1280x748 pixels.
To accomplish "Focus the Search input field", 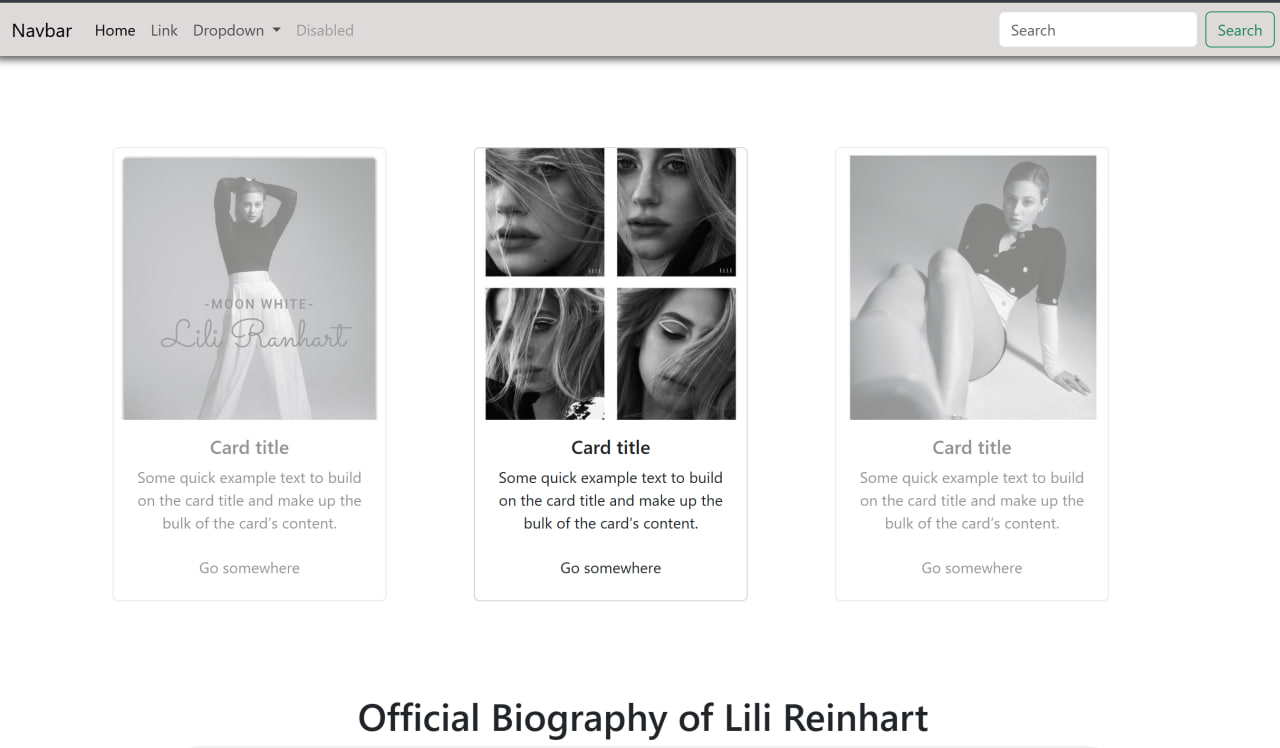I will click(x=1097, y=30).
